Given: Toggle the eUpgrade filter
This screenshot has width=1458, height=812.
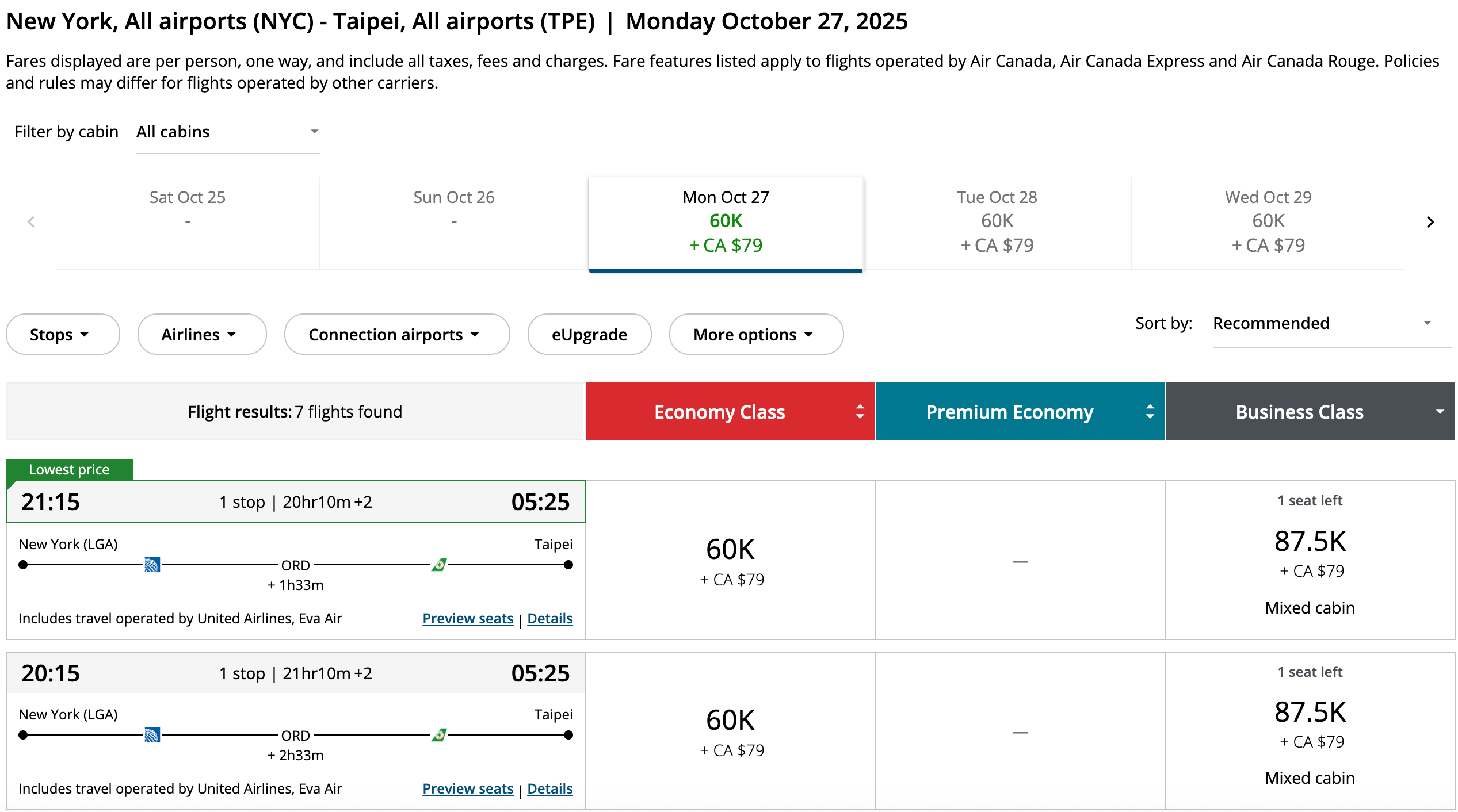Looking at the screenshot, I should 589,335.
